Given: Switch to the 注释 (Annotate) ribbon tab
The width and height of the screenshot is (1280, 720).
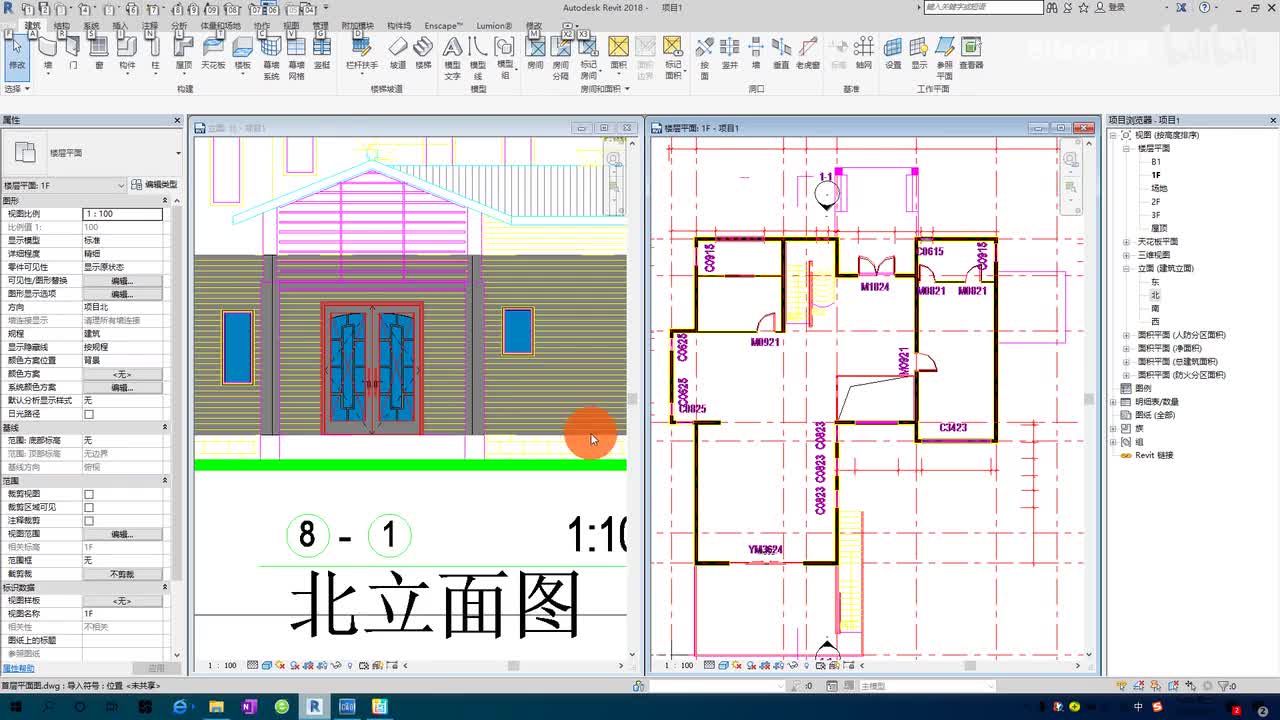Looking at the screenshot, I should coord(149,25).
